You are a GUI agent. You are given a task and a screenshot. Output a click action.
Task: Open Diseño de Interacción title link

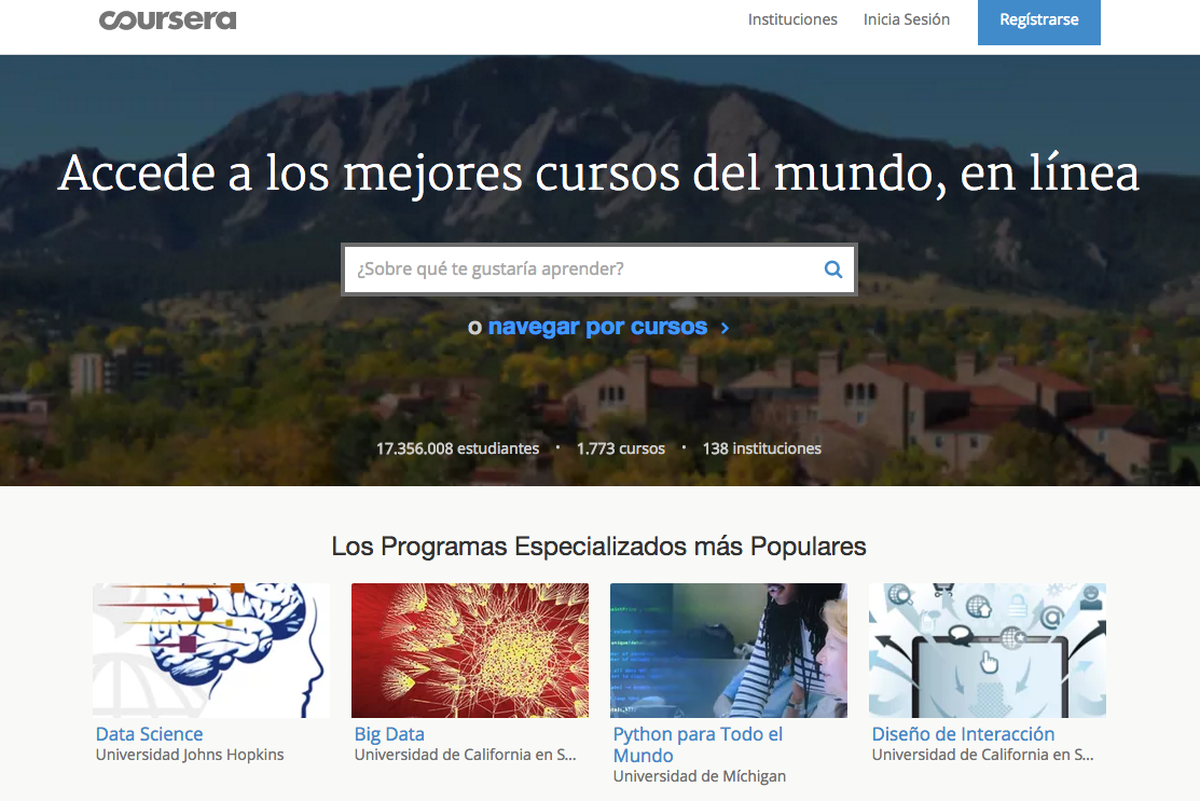963,734
